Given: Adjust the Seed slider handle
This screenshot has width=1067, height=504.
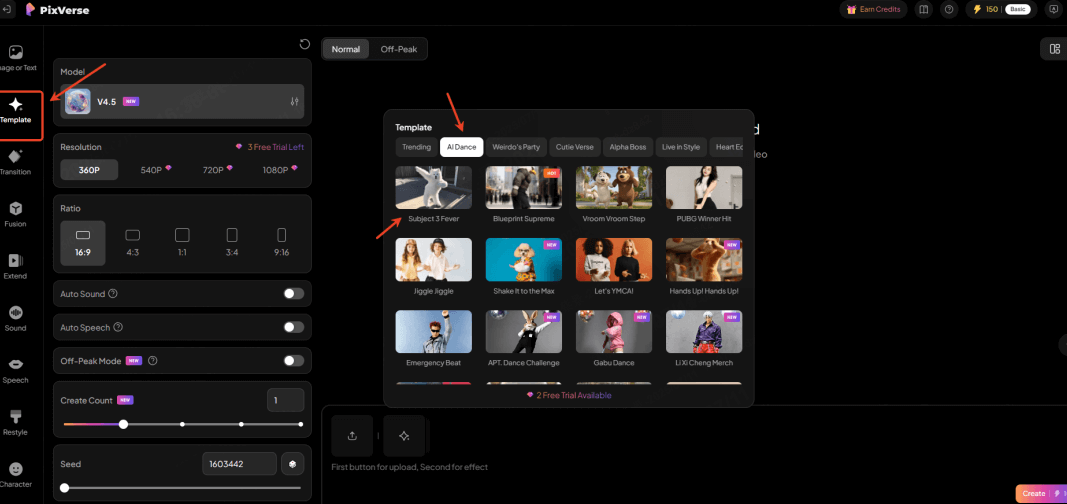Looking at the screenshot, I should click(x=65, y=488).
